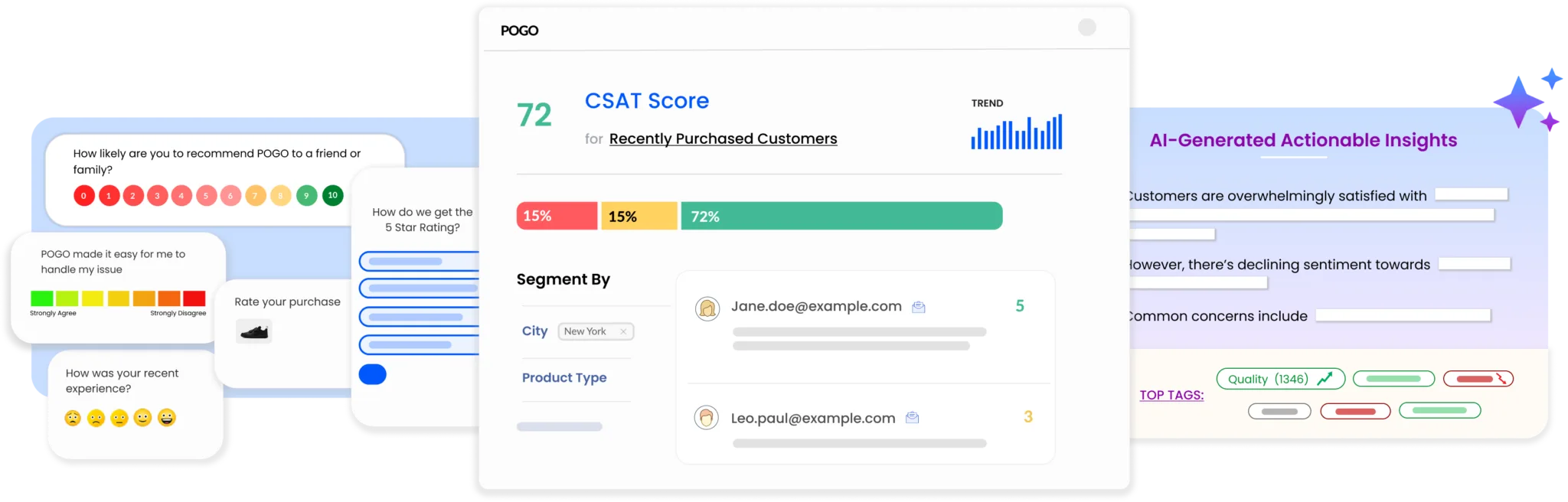Pick the bright green Strongly Agree swatch

[x=41, y=298]
